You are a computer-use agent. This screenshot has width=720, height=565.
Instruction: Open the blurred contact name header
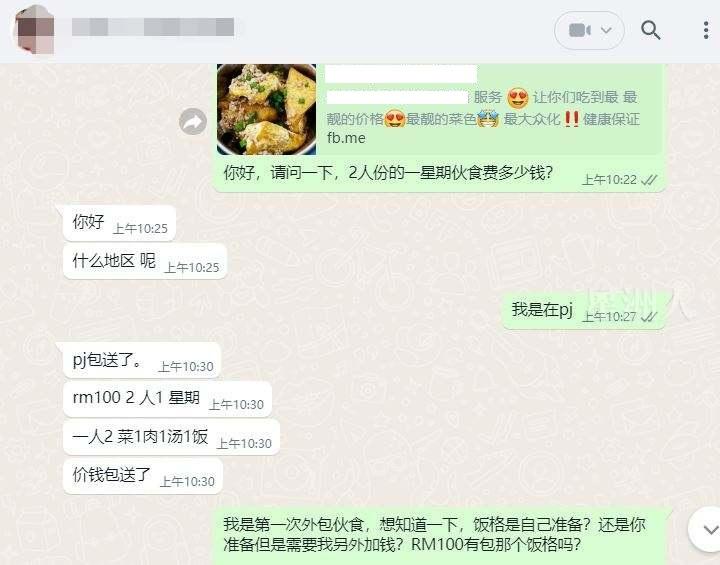coord(153,27)
